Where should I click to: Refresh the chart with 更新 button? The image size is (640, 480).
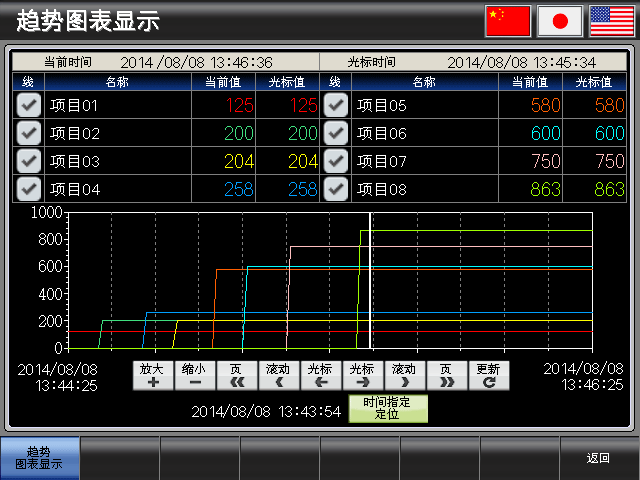(488, 375)
